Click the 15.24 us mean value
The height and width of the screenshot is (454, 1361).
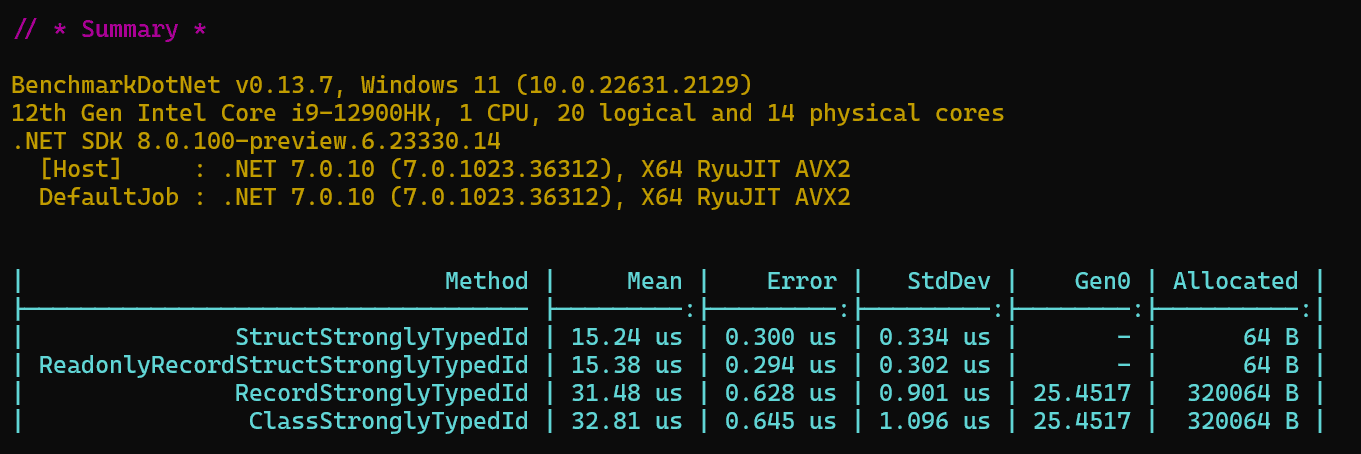(x=626, y=337)
